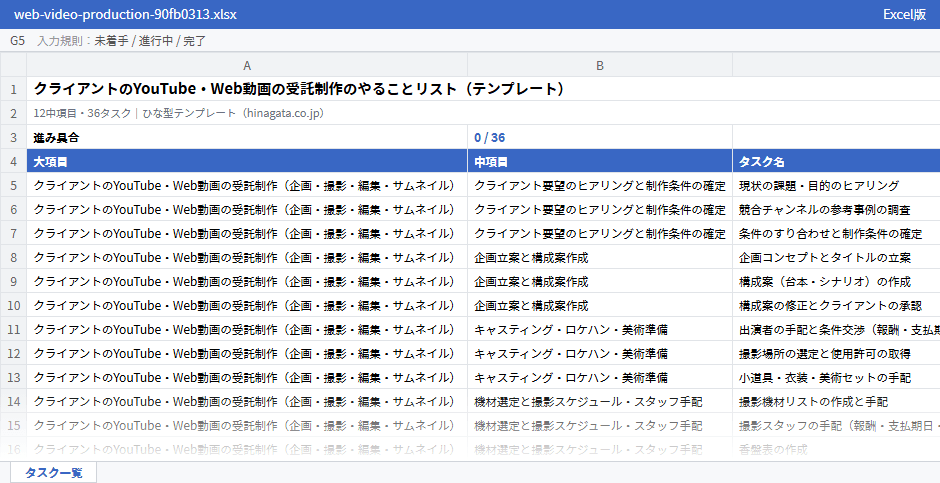Image resolution: width=940 pixels, height=483 pixels.
Task: Select cell 構成案（台本・シナリオ）の作成
Action: click(836, 281)
